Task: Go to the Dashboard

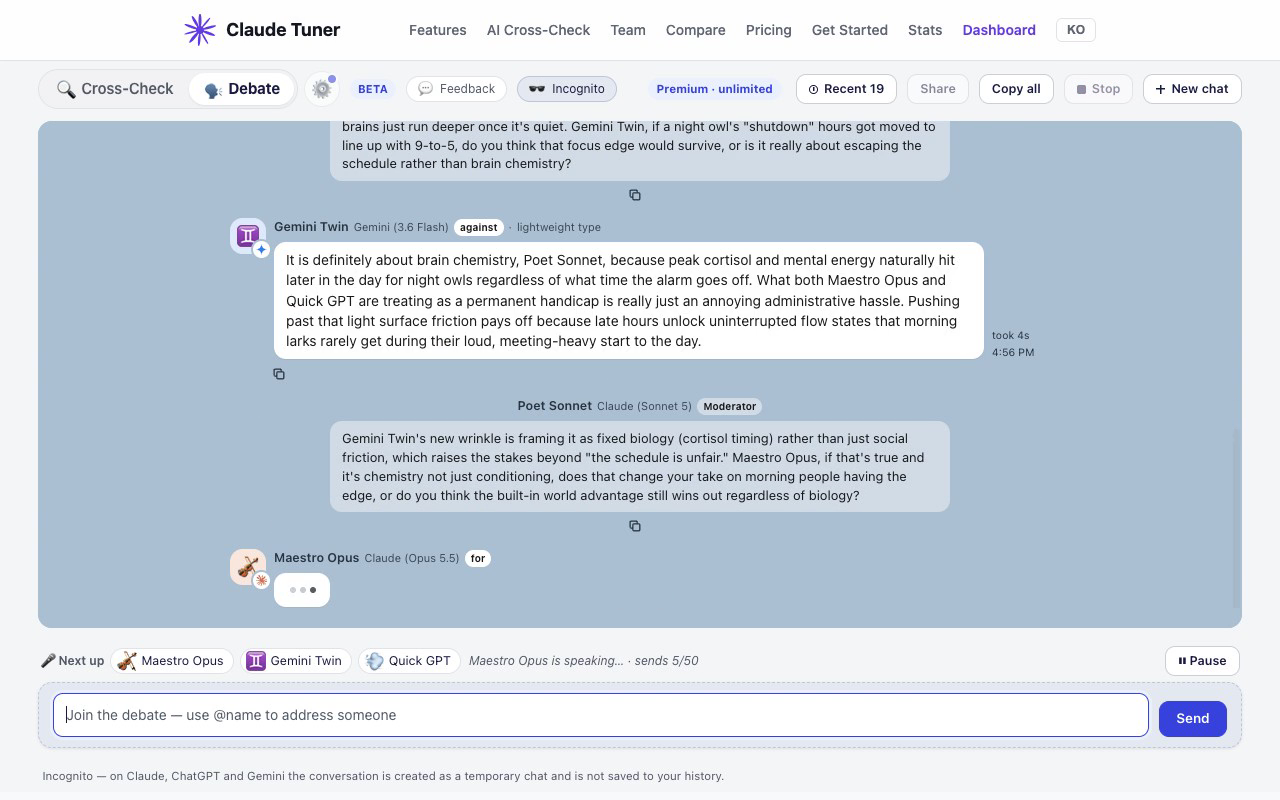Action: [x=999, y=30]
